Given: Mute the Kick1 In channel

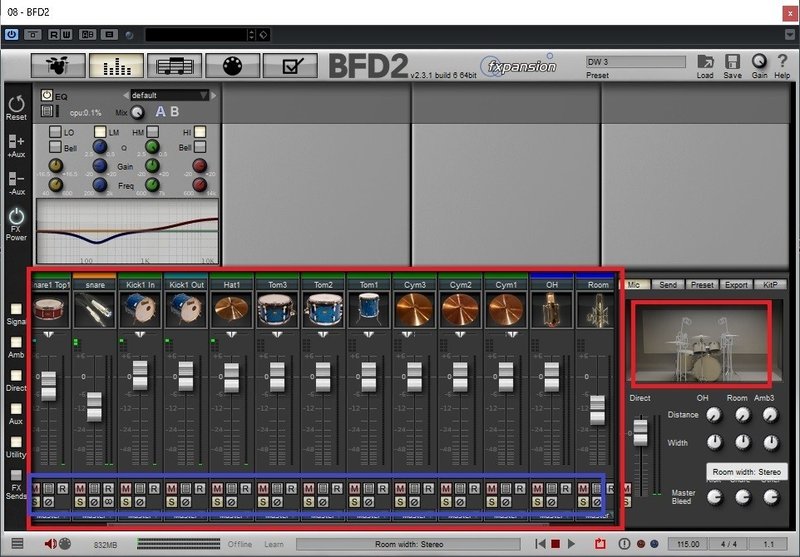Looking at the screenshot, I should 126,489.
